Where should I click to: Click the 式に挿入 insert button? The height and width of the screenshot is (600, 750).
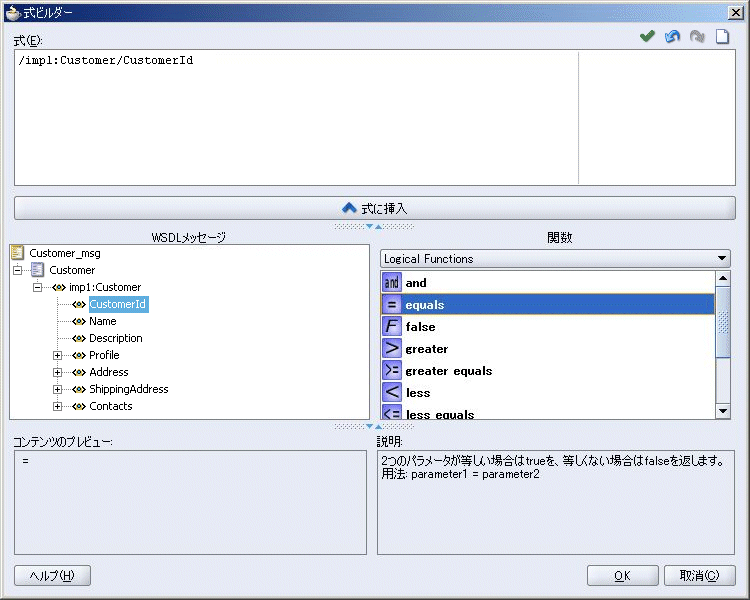(x=375, y=208)
